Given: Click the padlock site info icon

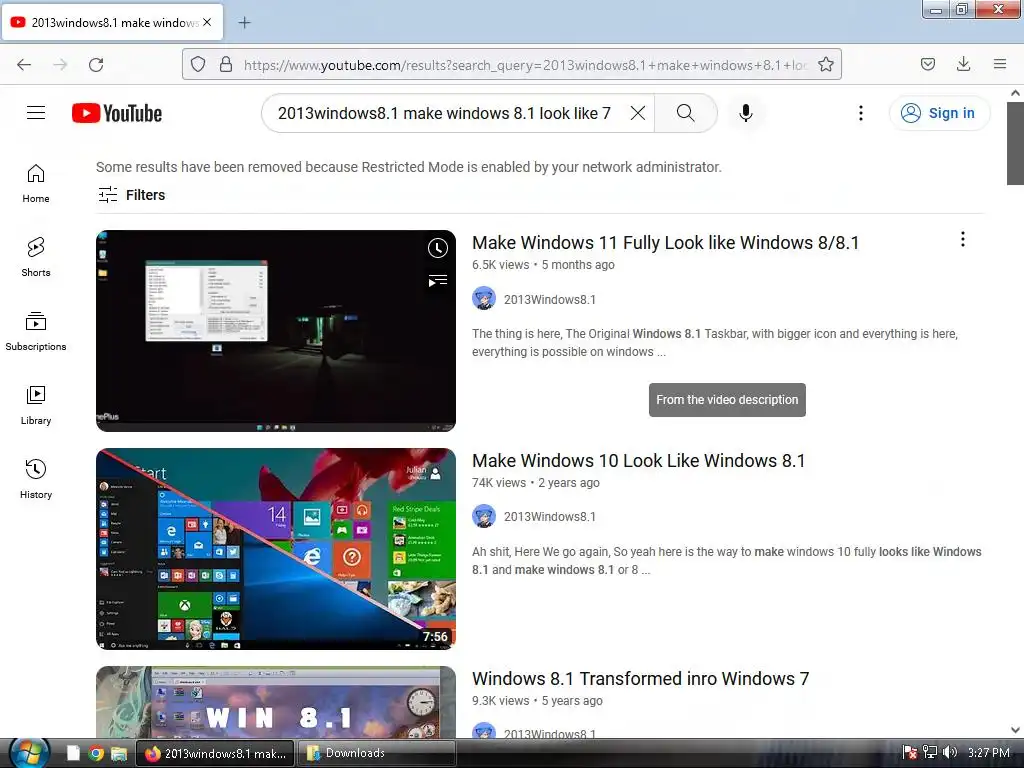Looking at the screenshot, I should coord(226,65).
